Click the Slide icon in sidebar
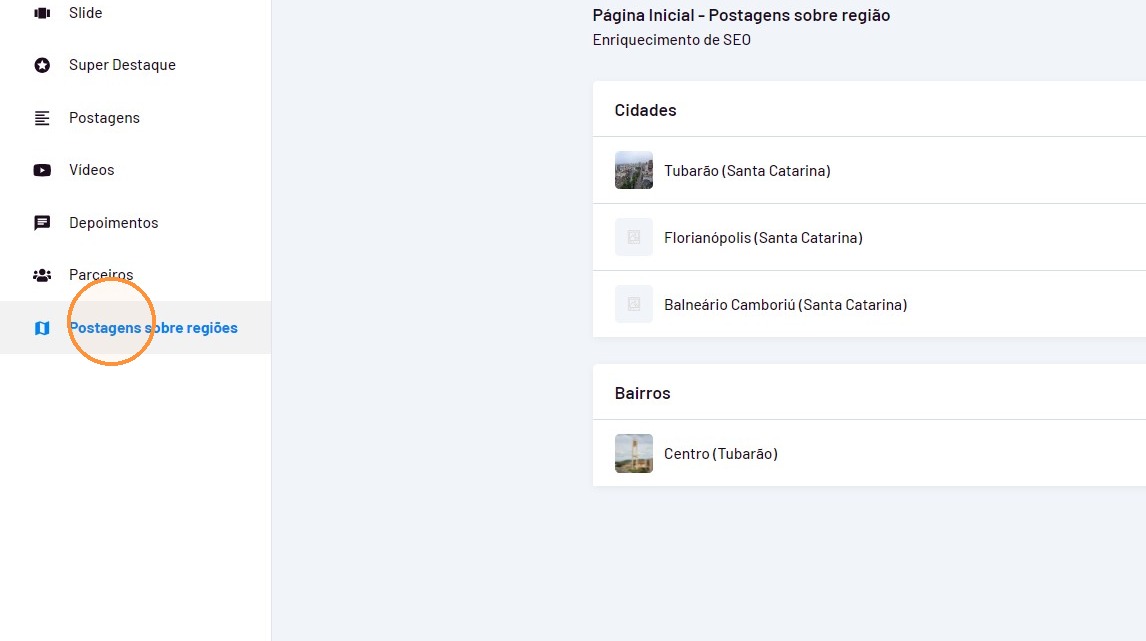This screenshot has height=641, width=1146. click(x=42, y=13)
